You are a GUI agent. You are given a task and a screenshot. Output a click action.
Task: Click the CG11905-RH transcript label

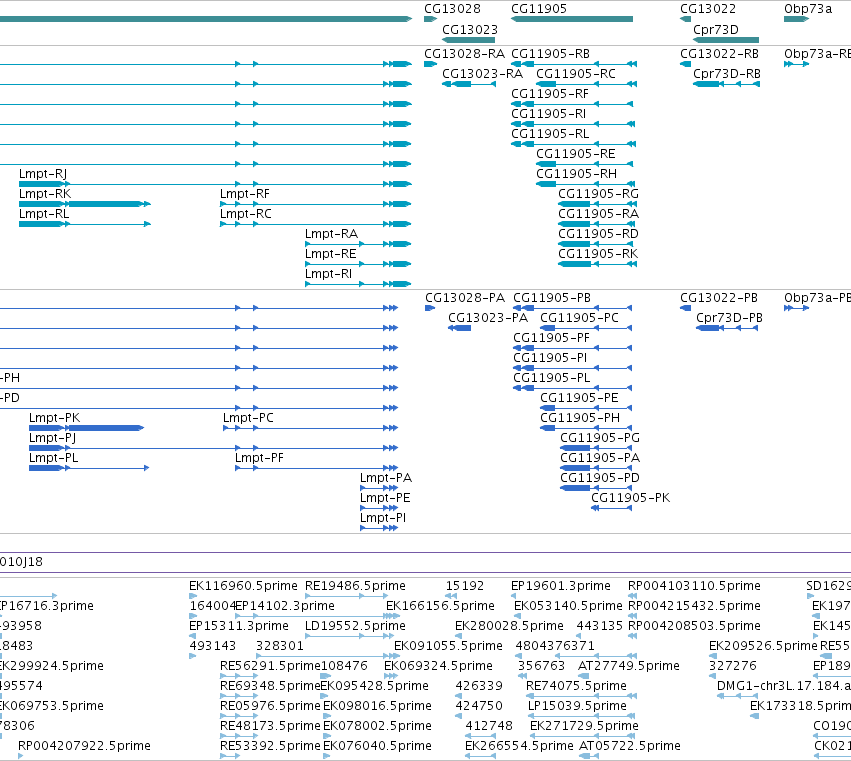[576, 174]
